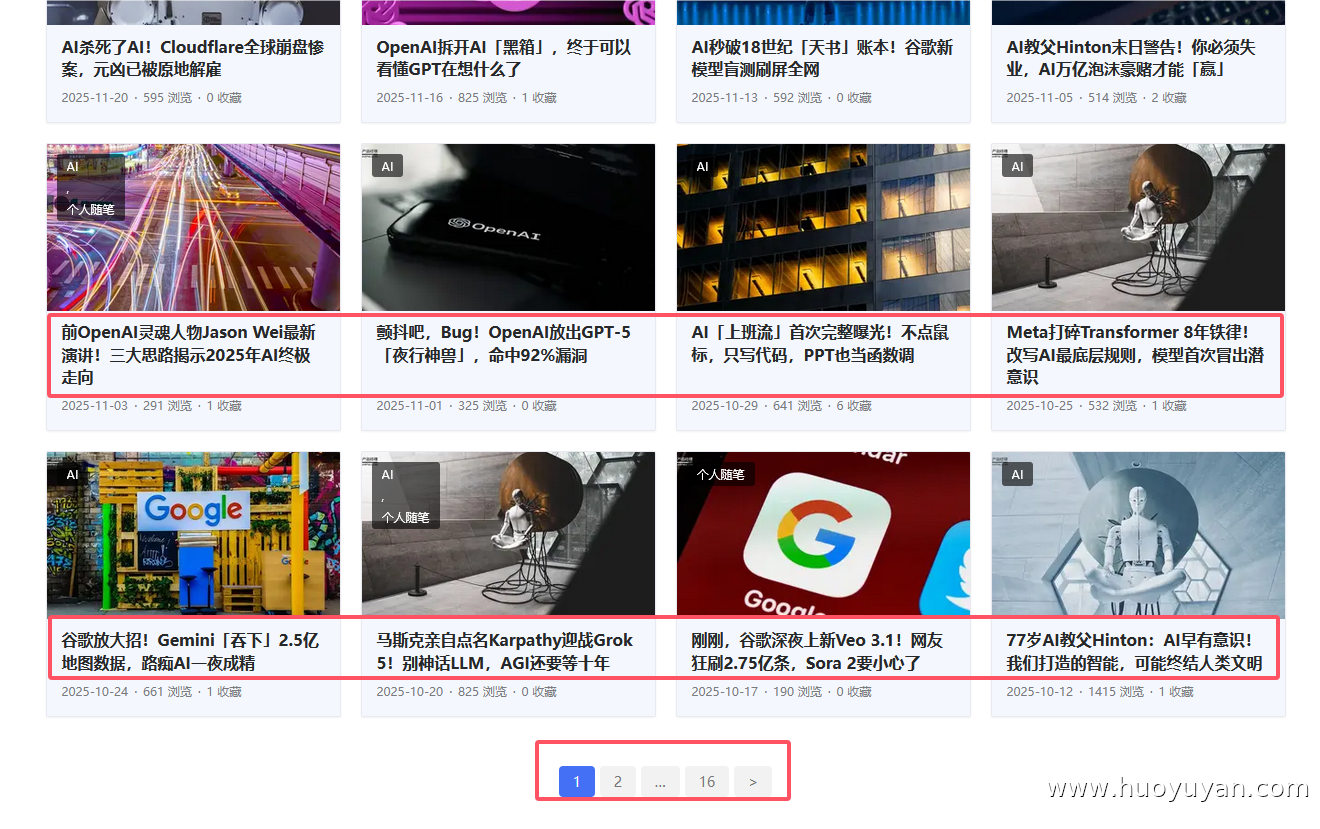Open the article 马斯克亲自点名Karpathy迎战Grok 5
Screen dimensions: 1320x829
coord(505,651)
